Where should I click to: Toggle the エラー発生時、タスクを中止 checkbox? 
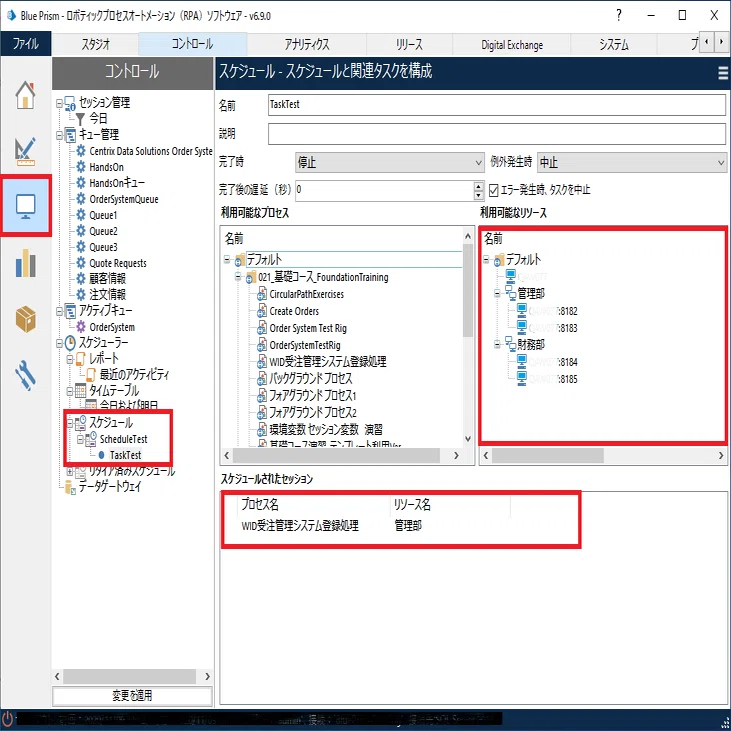(x=494, y=190)
